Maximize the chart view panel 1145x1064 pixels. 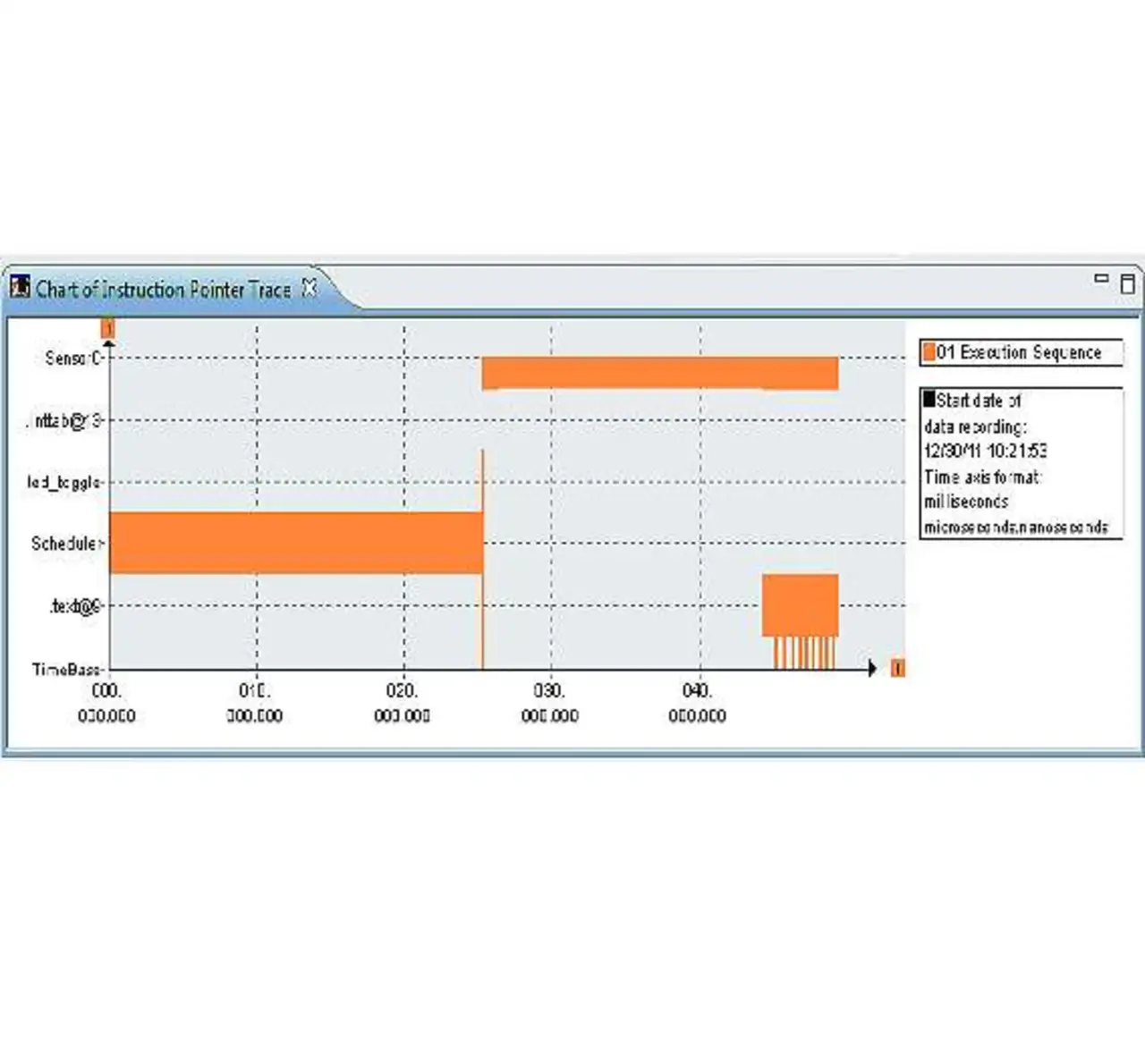click(1127, 284)
